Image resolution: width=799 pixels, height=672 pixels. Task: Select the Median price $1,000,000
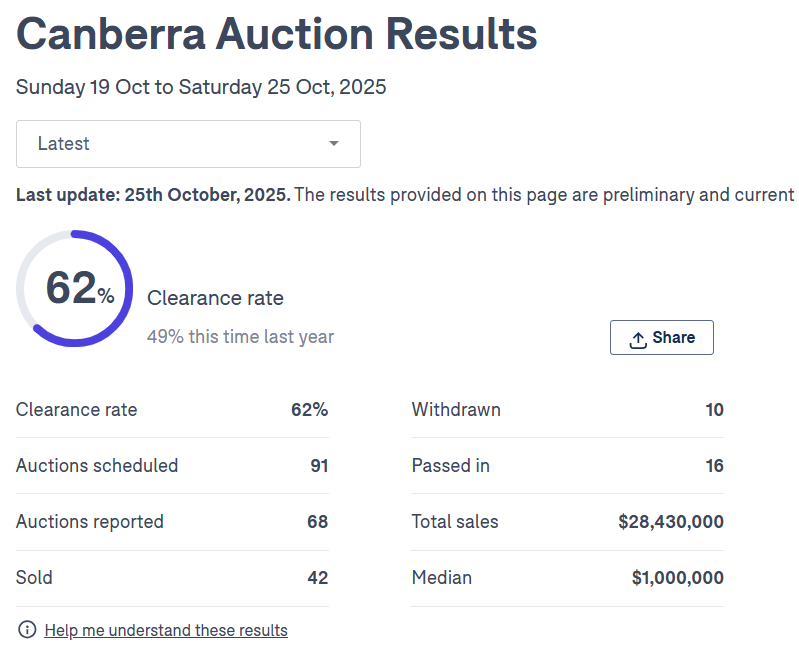(677, 578)
